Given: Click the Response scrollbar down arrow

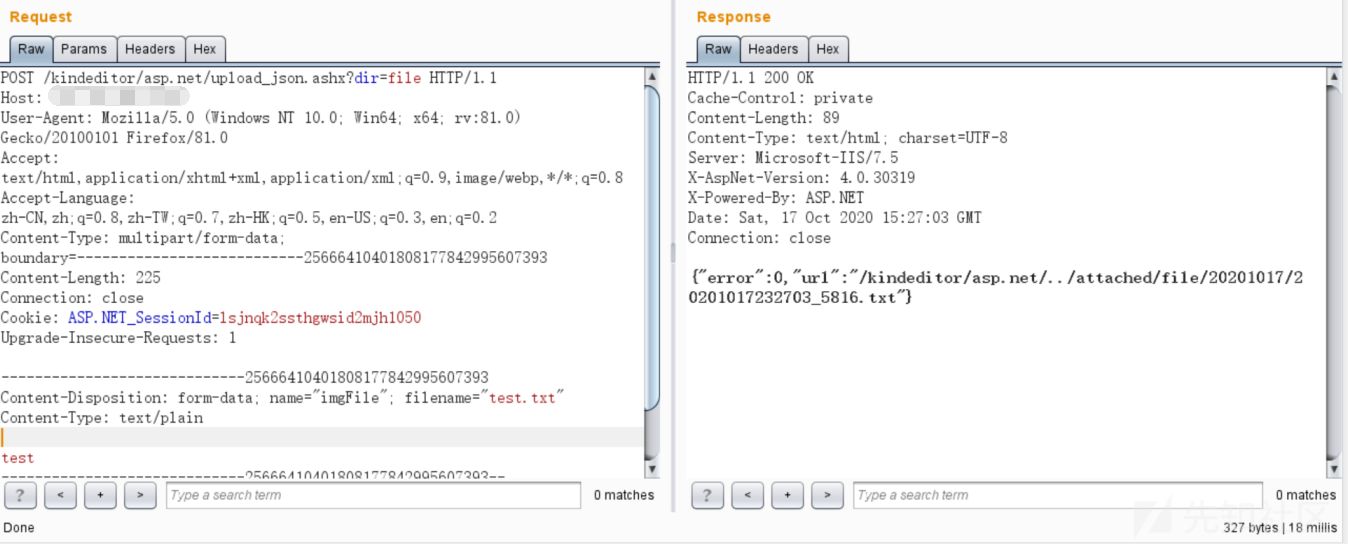Looking at the screenshot, I should point(1333,469).
